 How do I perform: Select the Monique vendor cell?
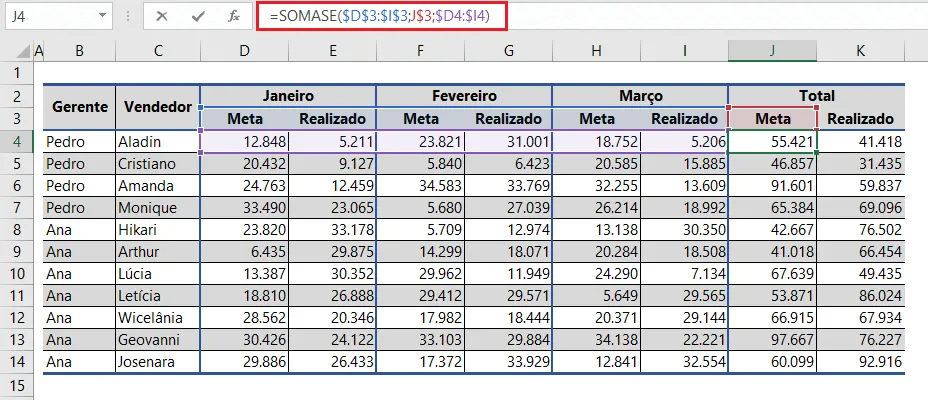tap(158, 208)
